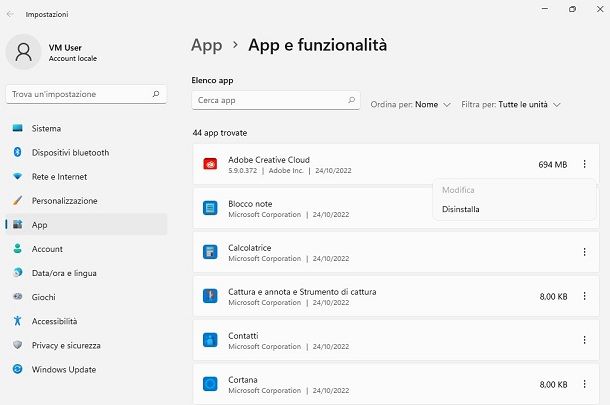610x405 pixels.
Task: Focus the Trova un'impostazione search field
Action: [86, 94]
